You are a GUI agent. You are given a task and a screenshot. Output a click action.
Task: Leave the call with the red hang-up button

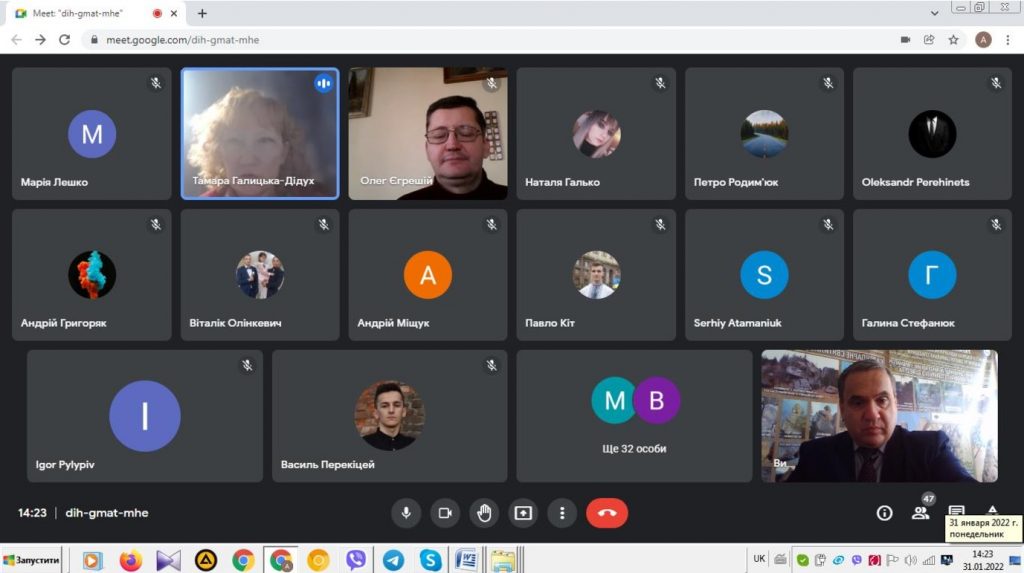coord(607,513)
